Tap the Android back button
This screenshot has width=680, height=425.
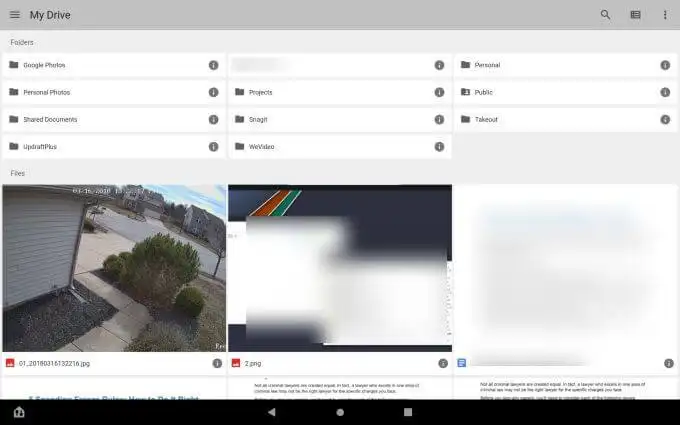point(271,412)
